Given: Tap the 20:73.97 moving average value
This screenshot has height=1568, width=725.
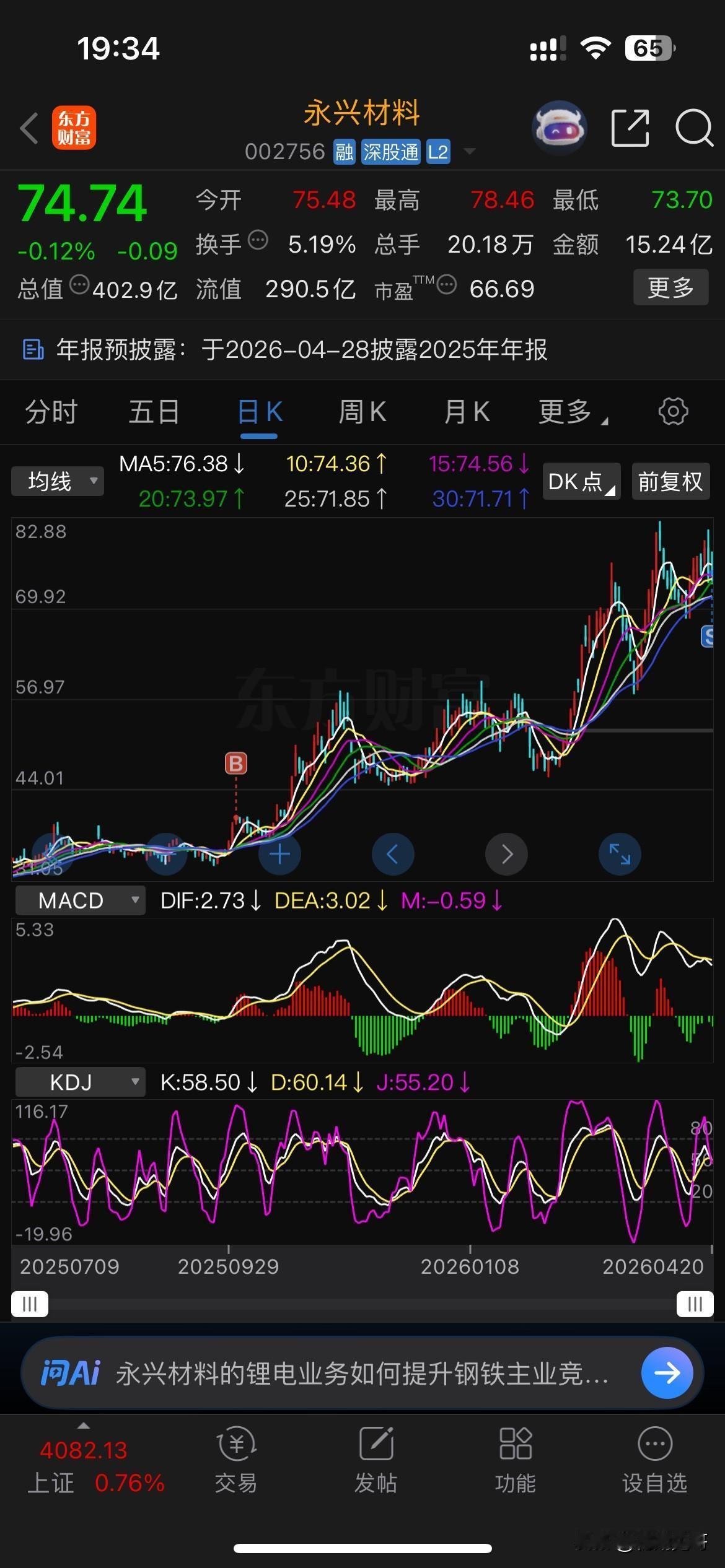Looking at the screenshot, I should [192, 499].
